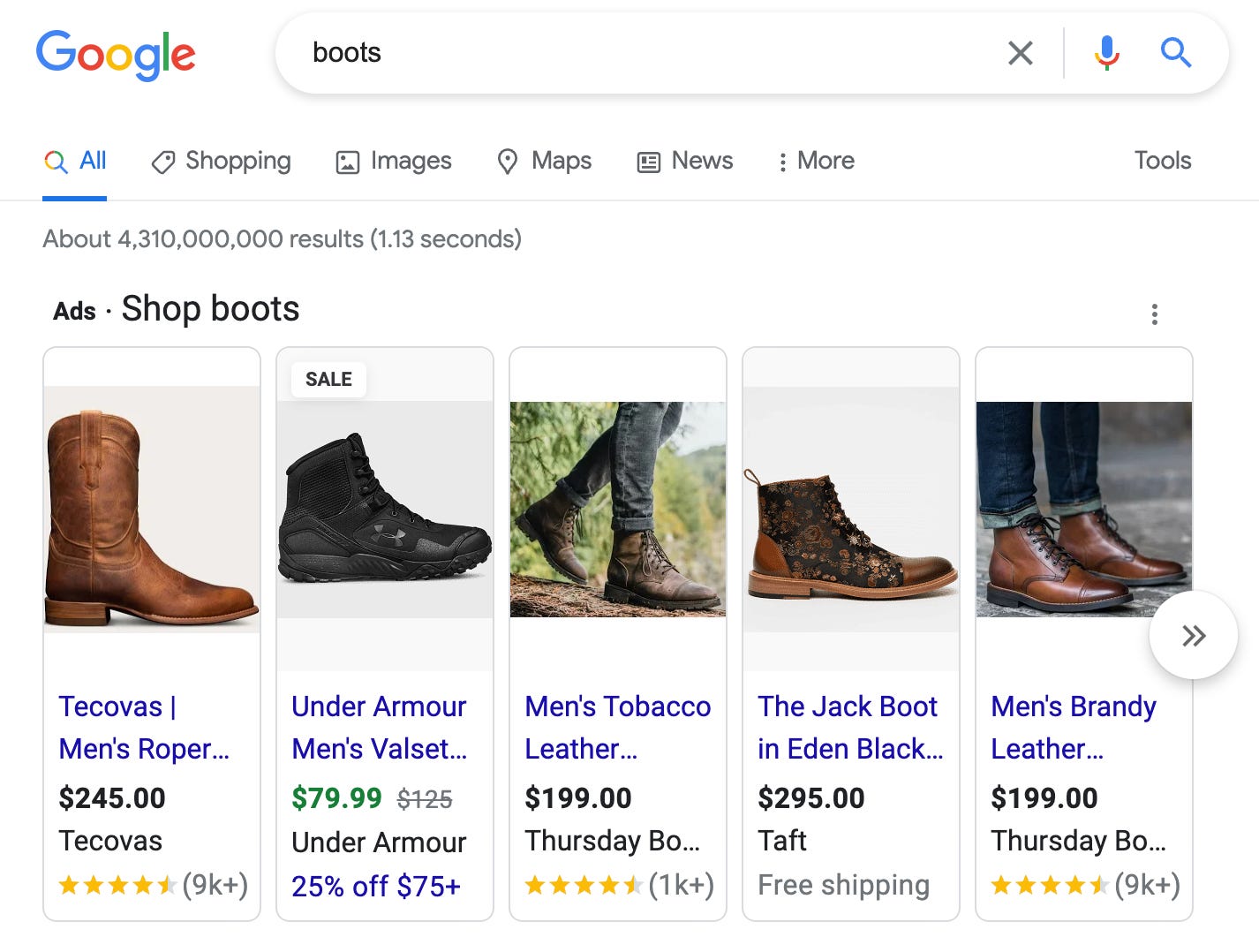Open Tecovas cowboy boot image
Image resolution: width=1259 pixels, height=952 pixels.
point(152,510)
